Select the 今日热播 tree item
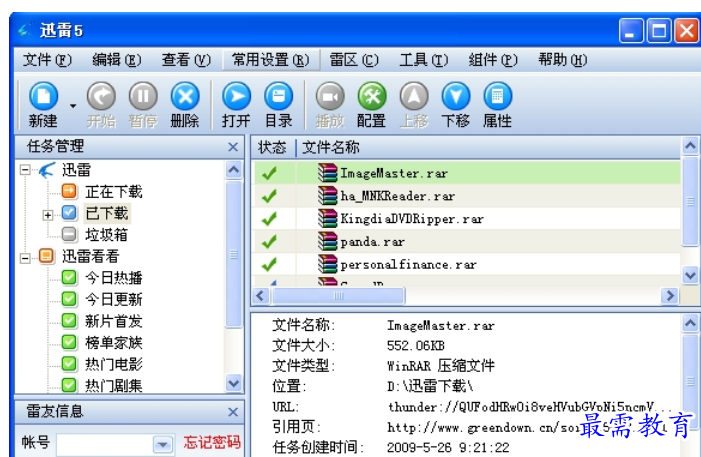The width and height of the screenshot is (701, 457). pyautogui.click(x=114, y=278)
